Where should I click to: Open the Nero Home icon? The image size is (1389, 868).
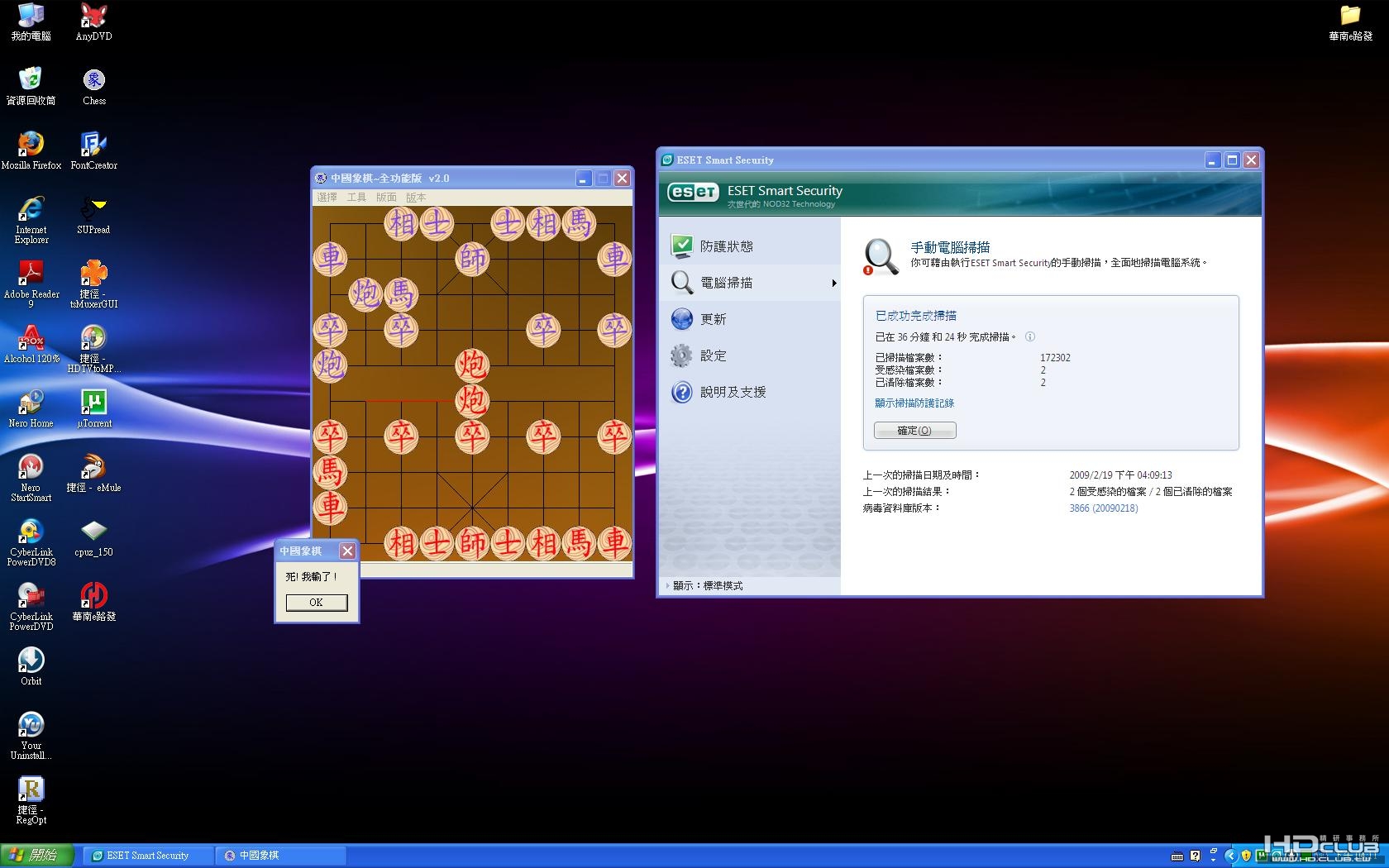(31, 408)
